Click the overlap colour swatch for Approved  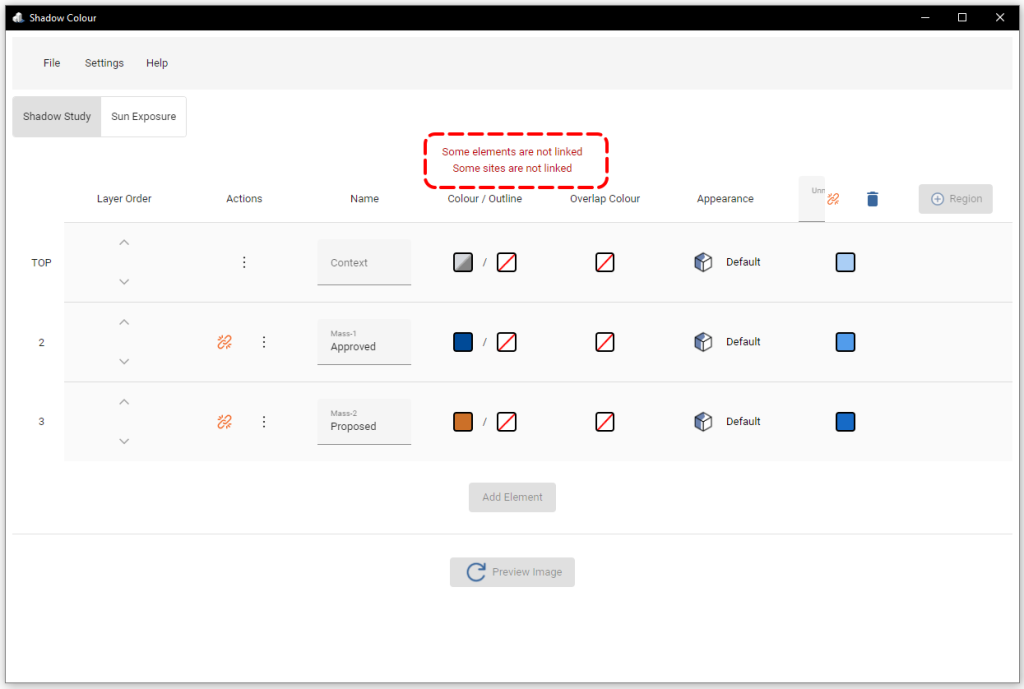(604, 341)
